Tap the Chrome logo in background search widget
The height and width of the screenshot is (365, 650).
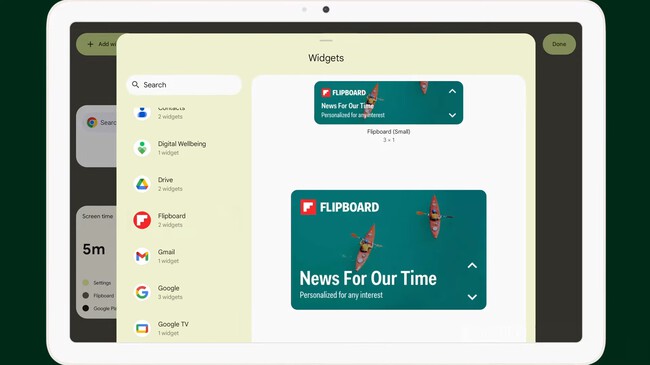click(92, 122)
